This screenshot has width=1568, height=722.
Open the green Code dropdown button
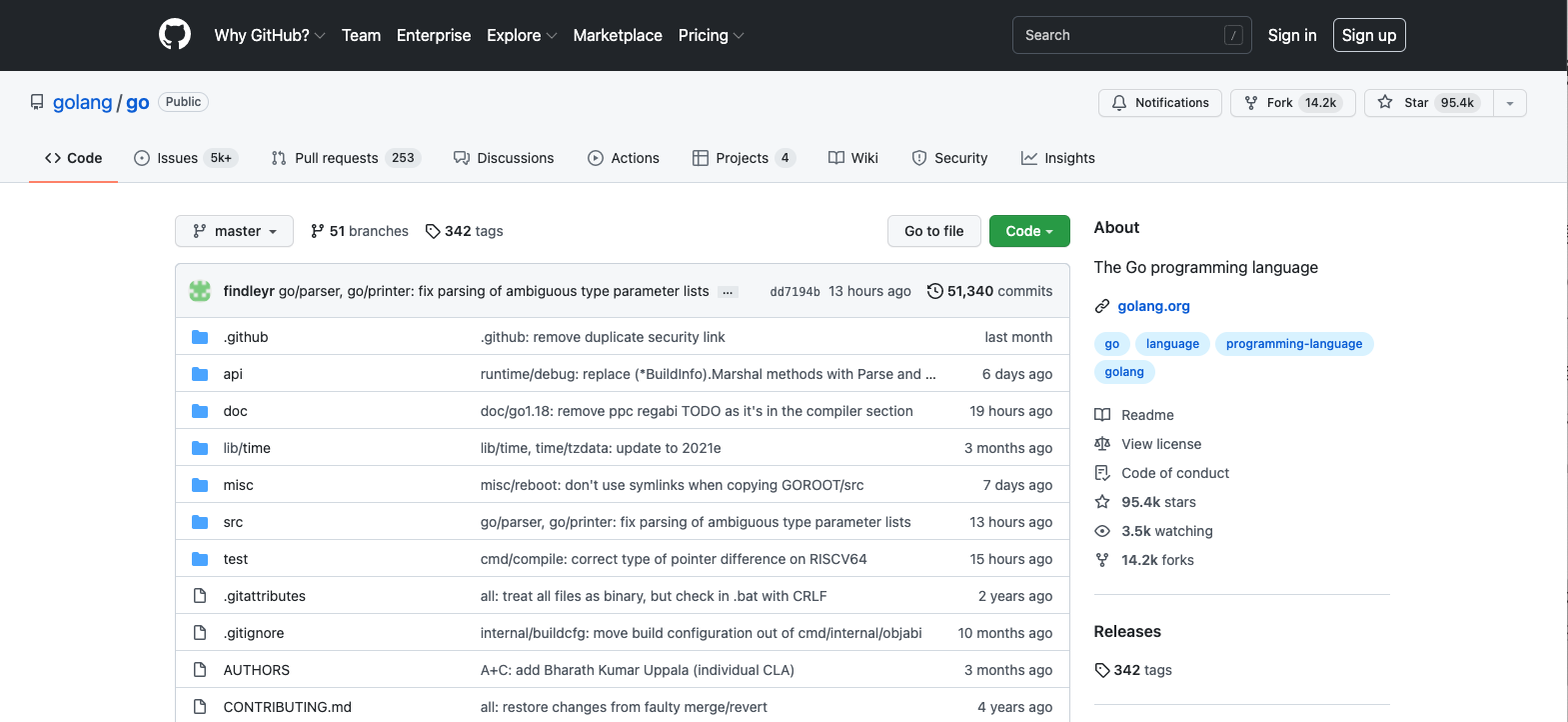click(1029, 231)
